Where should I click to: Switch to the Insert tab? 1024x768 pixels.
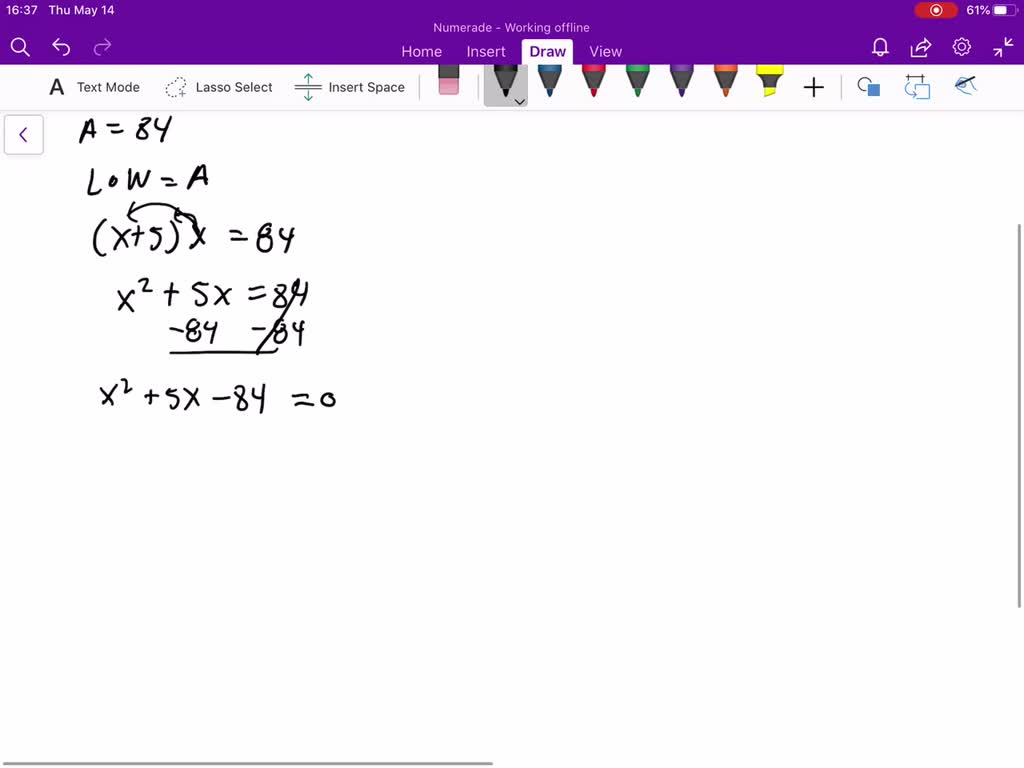pos(486,52)
